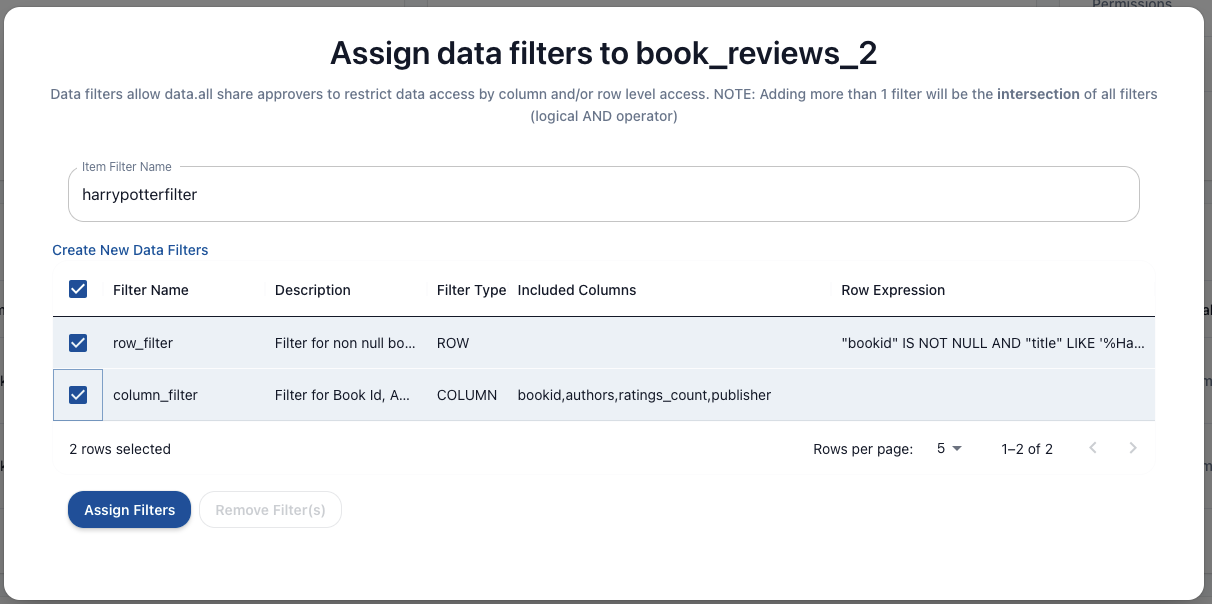The width and height of the screenshot is (1212, 604).
Task: Sort by the Filter Type column header
Action: [x=472, y=290]
